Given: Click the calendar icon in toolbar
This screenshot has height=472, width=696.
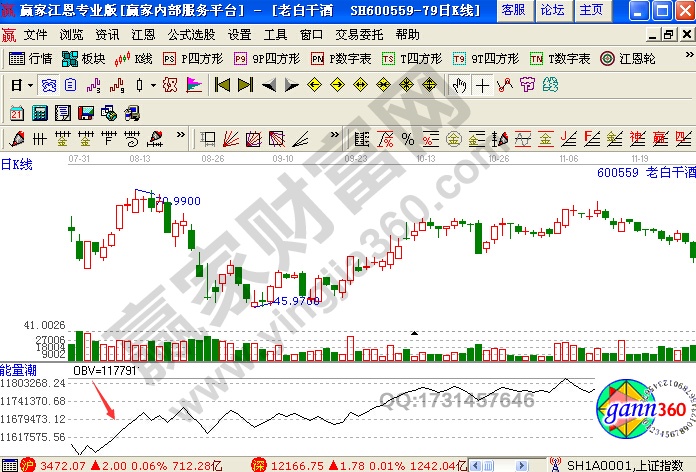Looking at the screenshot, I should pyautogui.click(x=18, y=110).
